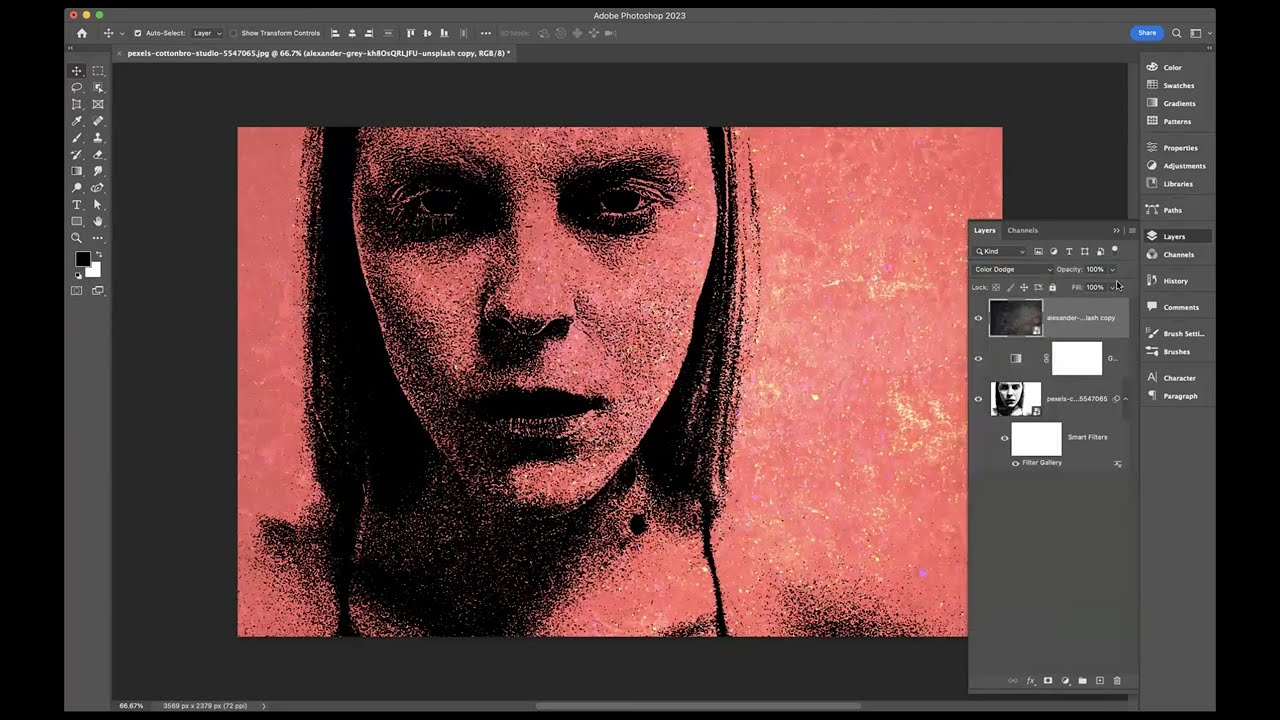Select the Pen tool
This screenshot has width=1280, height=720.
pyautogui.click(x=98, y=188)
